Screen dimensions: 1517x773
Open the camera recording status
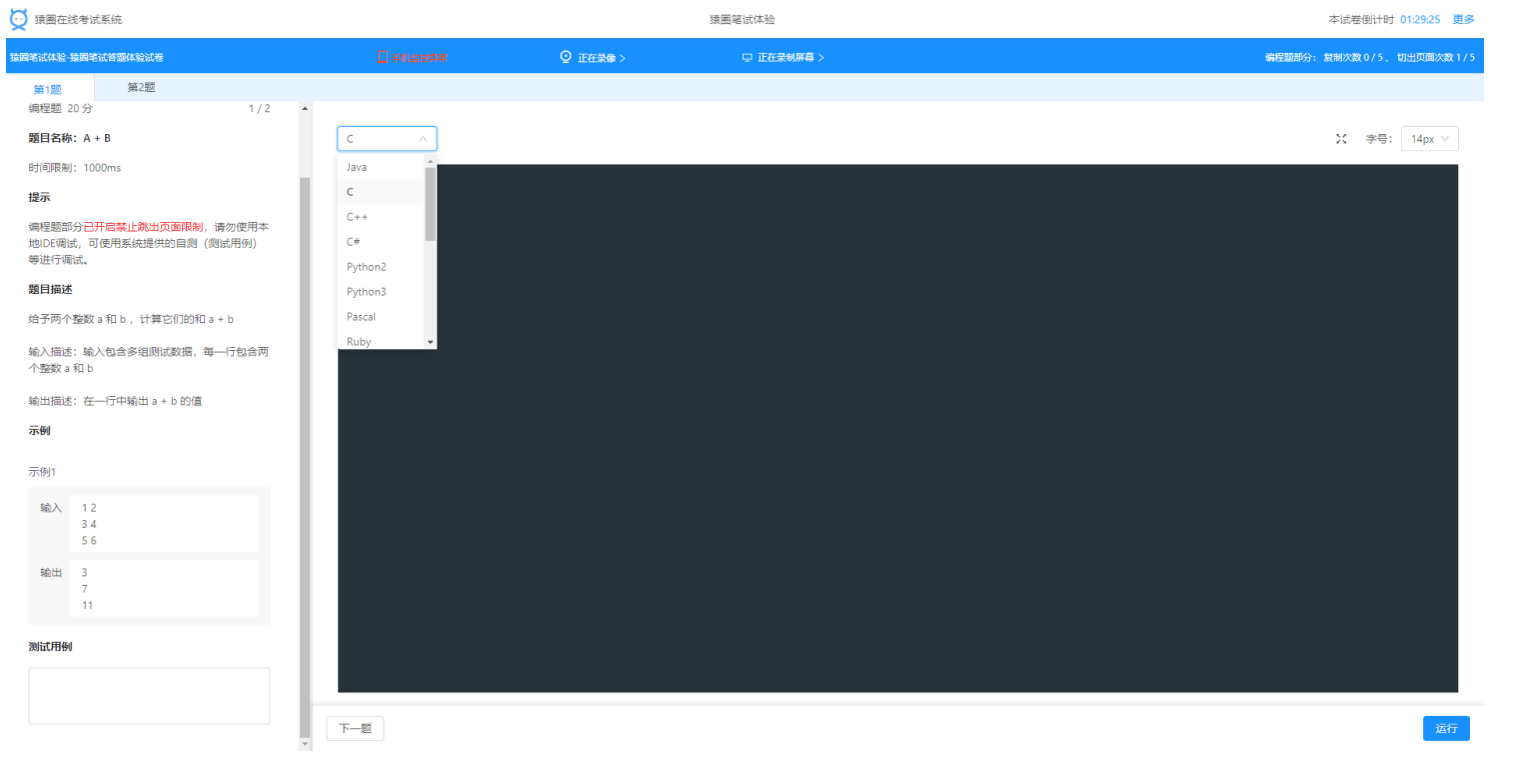[x=593, y=57]
